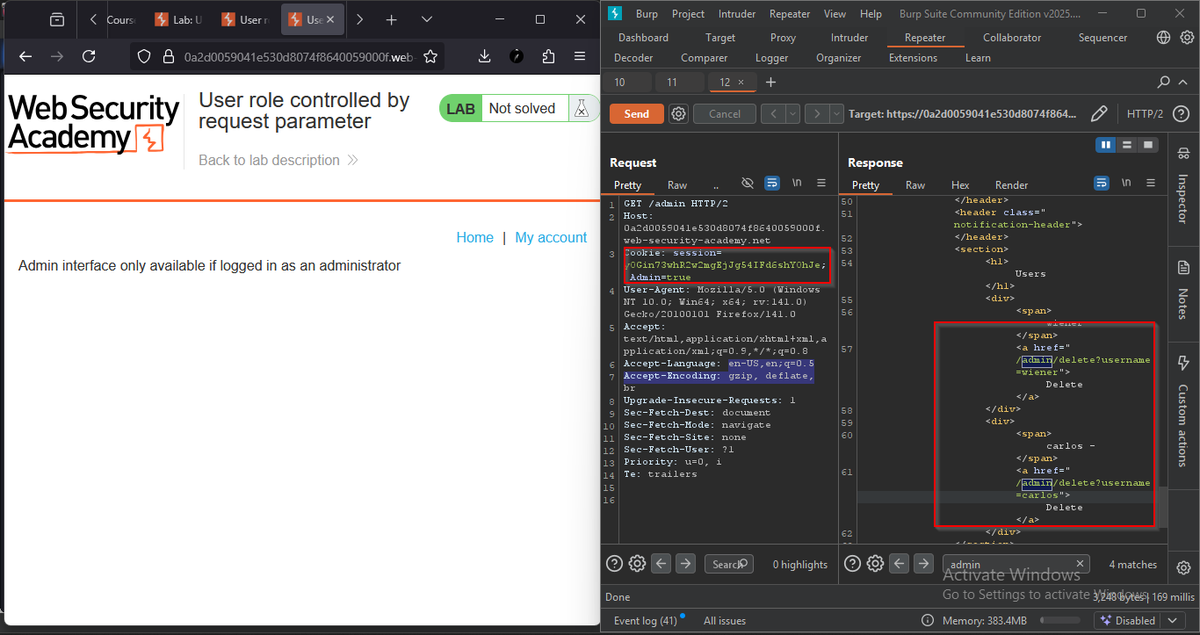
Task: Open the Response panel hamburger menu
Action: [1151, 184]
